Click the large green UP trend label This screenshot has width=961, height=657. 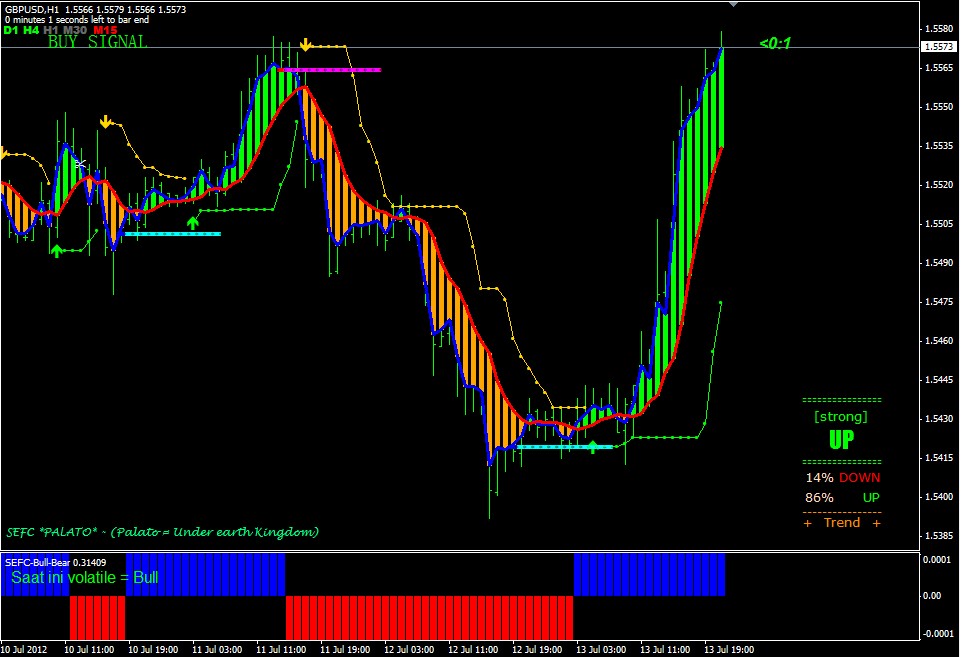(x=841, y=439)
